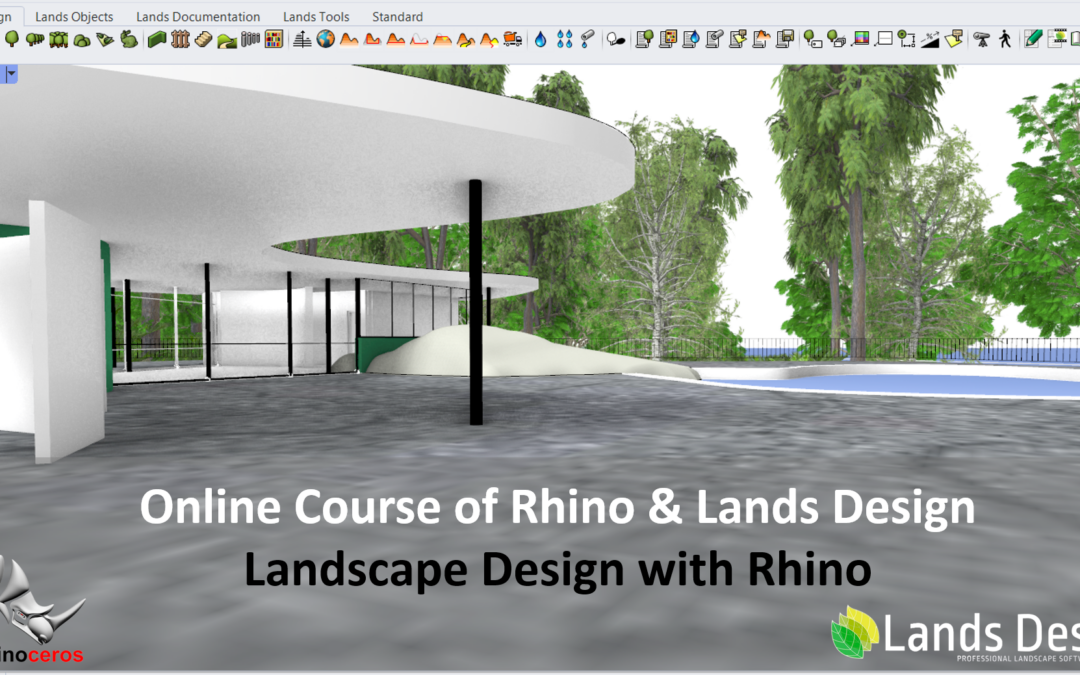Viewport: 1080px width, 675px height.
Task: Open the Lands Tools tab
Action: tap(316, 17)
